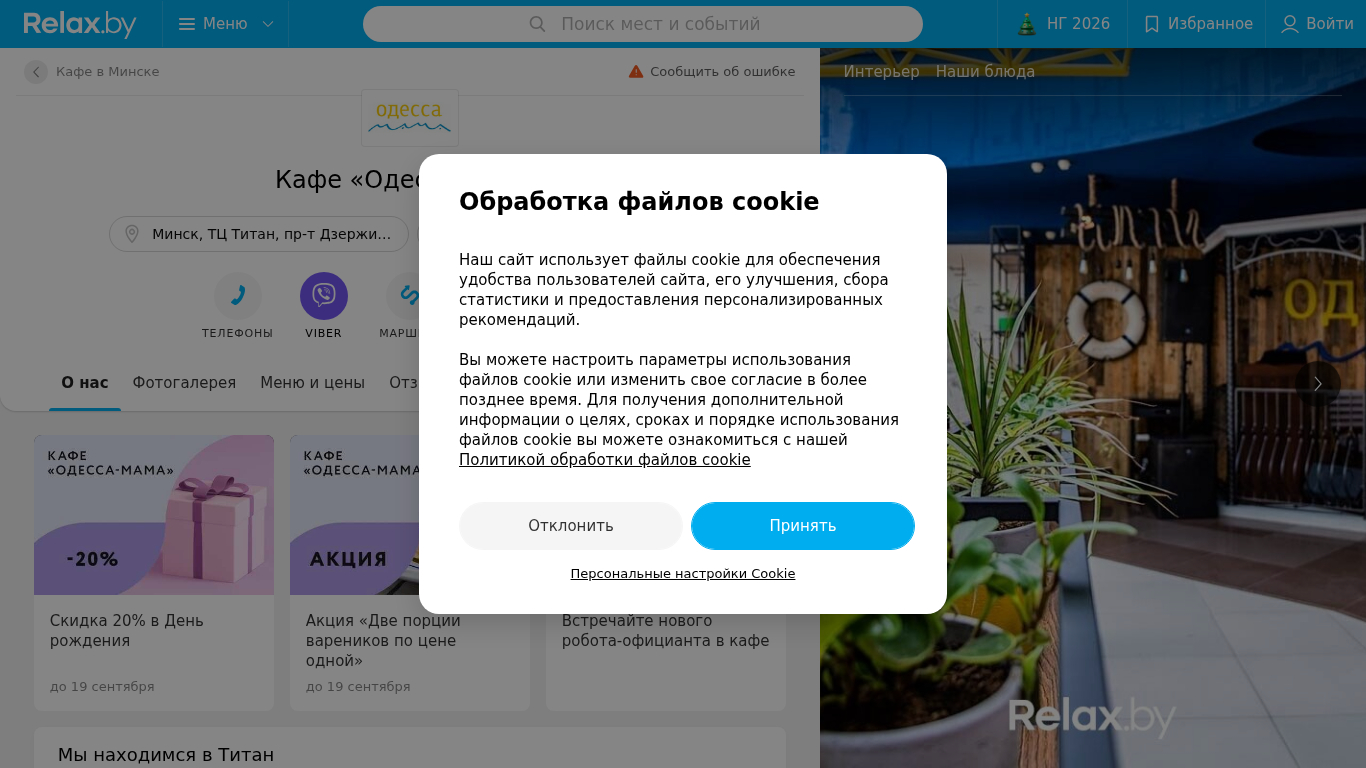Open the Скидка 20% в День рождения card
Screen dimensions: 1366x768
tap(154, 572)
